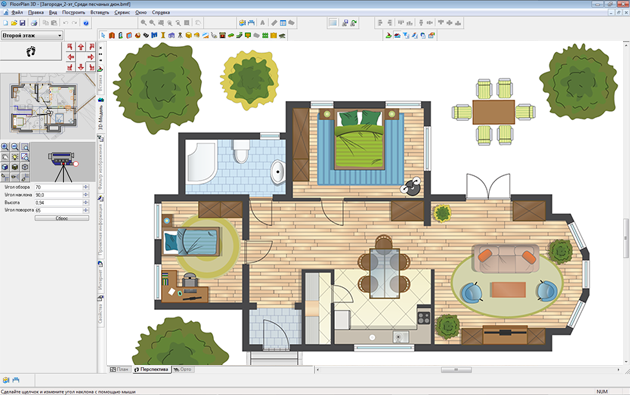This screenshot has height=395, width=630.
Task: Zoom out the preview with the left panel magnifier minus
Action: coord(15,147)
